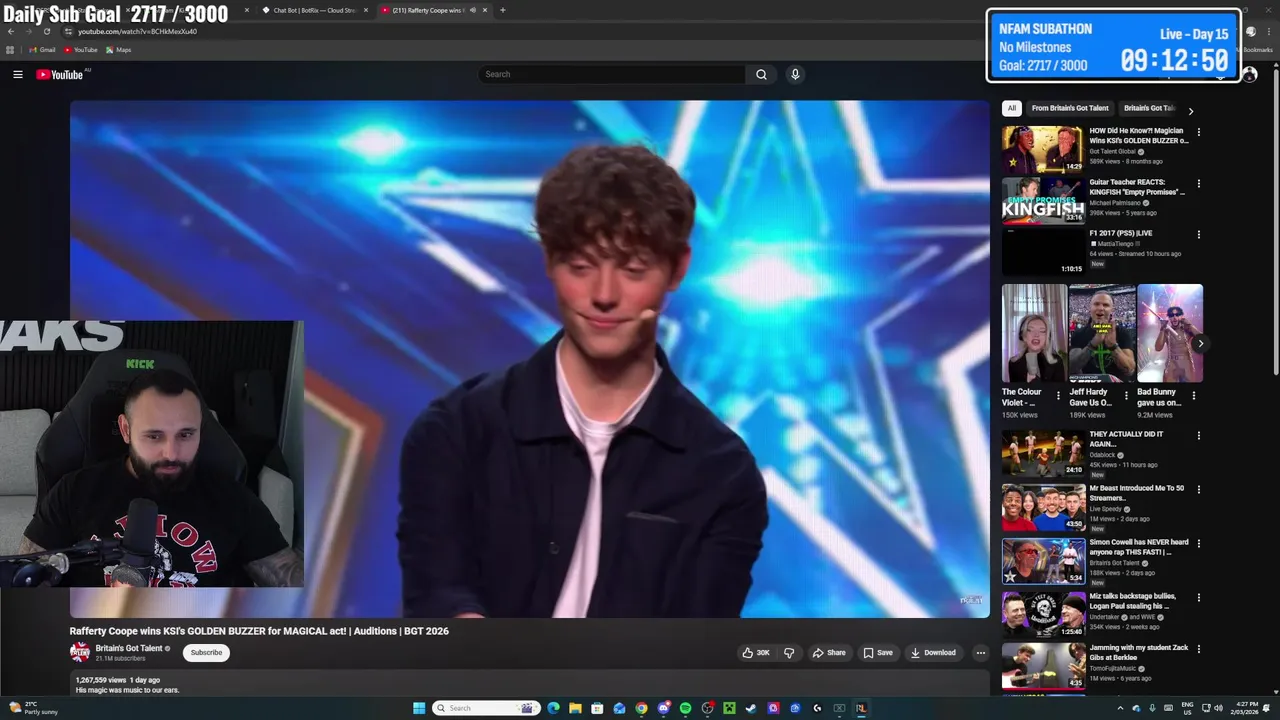Image resolution: width=1280 pixels, height=720 pixels.
Task: Click the YouTube video player
Action: tap(530, 359)
